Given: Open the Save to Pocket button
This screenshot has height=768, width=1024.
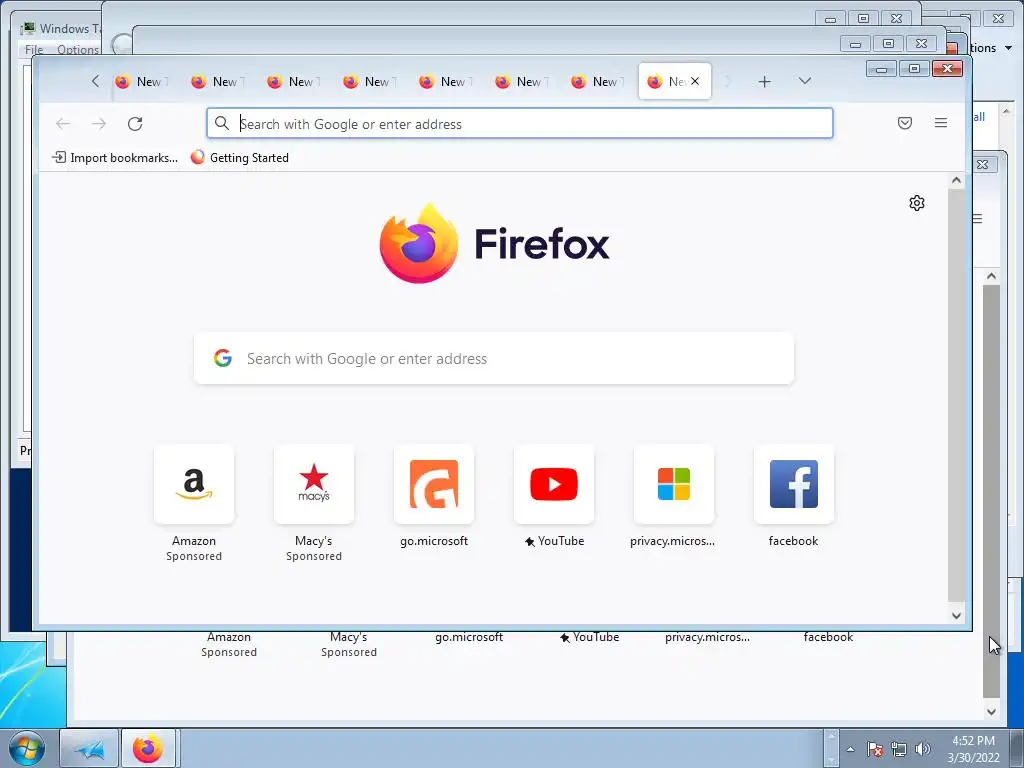Looking at the screenshot, I should (x=904, y=123).
